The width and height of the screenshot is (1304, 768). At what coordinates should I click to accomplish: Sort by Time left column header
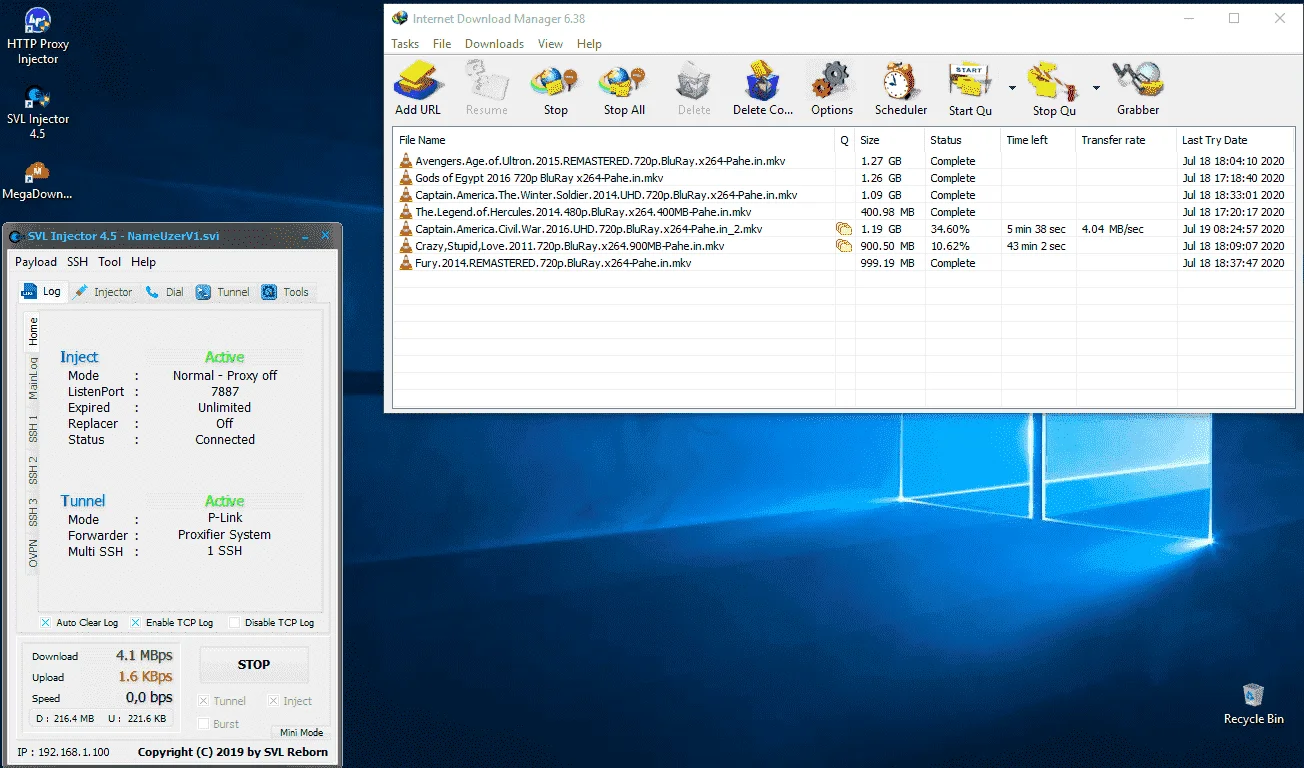coord(1039,140)
